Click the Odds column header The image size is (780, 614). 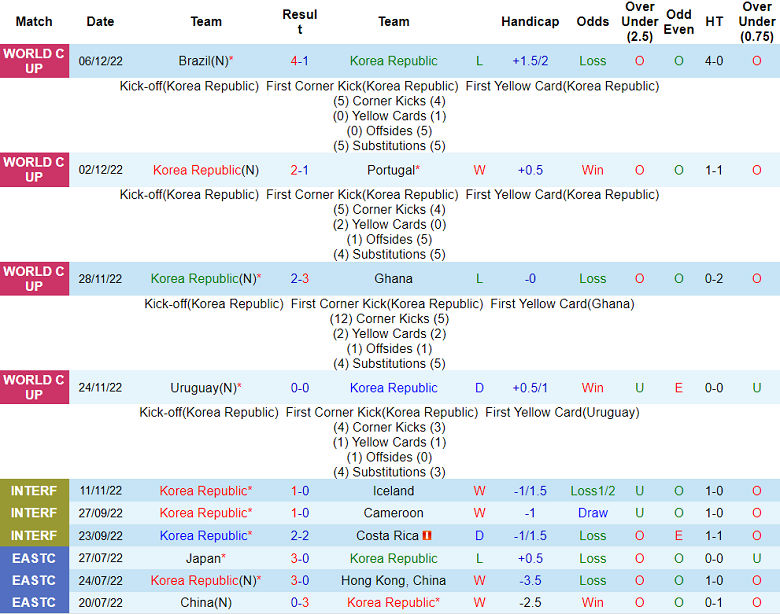coord(593,22)
